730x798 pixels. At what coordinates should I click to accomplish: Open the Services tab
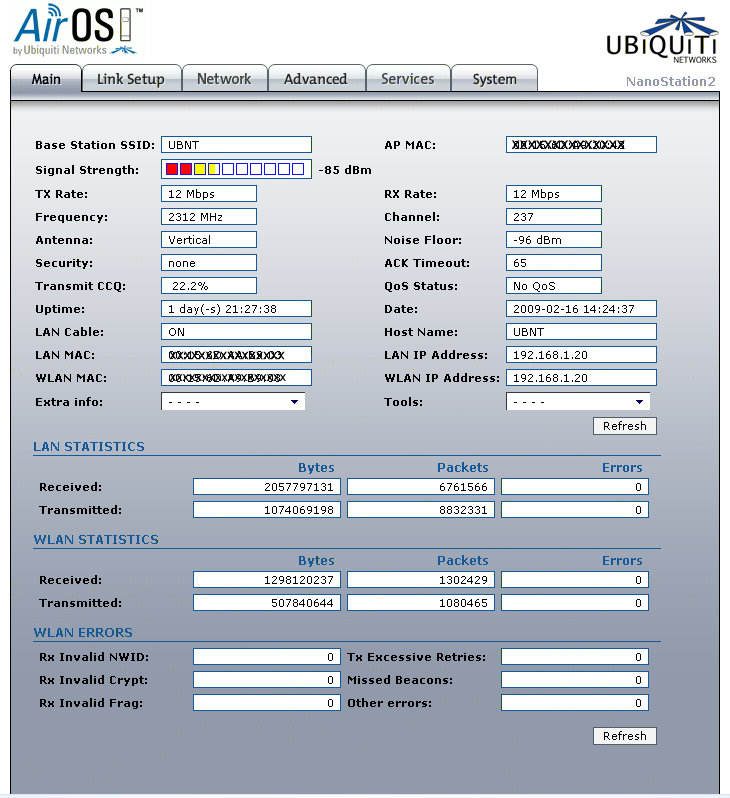tap(408, 79)
